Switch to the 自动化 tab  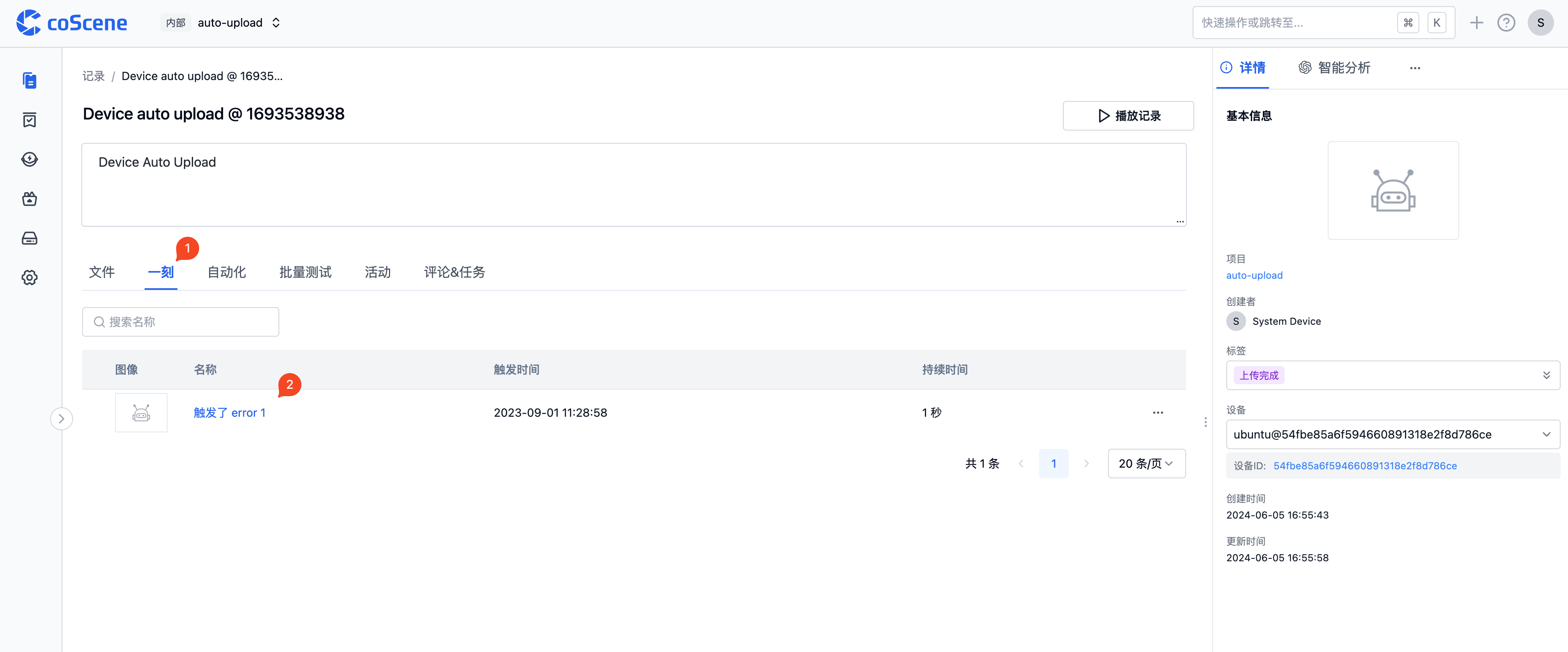pyautogui.click(x=226, y=272)
